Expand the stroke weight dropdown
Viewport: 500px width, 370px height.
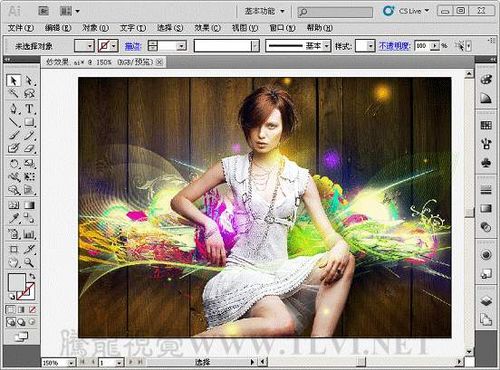tap(181, 46)
